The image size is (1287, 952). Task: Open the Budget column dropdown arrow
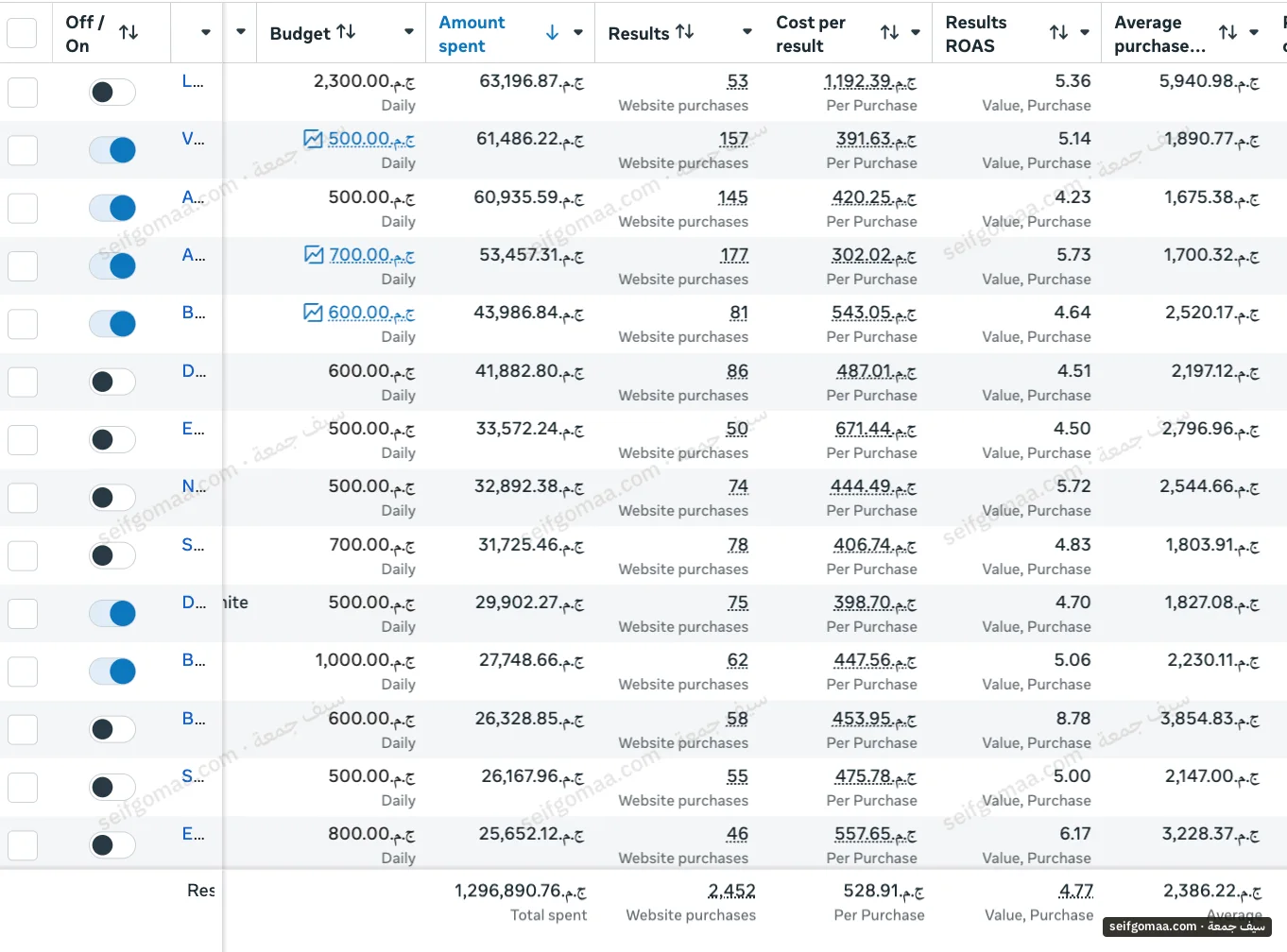[x=409, y=32]
